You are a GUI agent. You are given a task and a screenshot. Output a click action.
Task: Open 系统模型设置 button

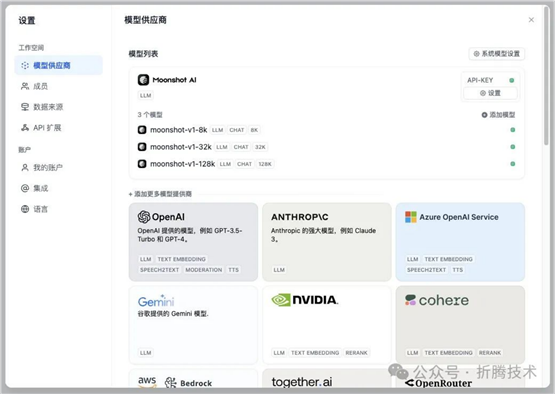click(x=497, y=54)
